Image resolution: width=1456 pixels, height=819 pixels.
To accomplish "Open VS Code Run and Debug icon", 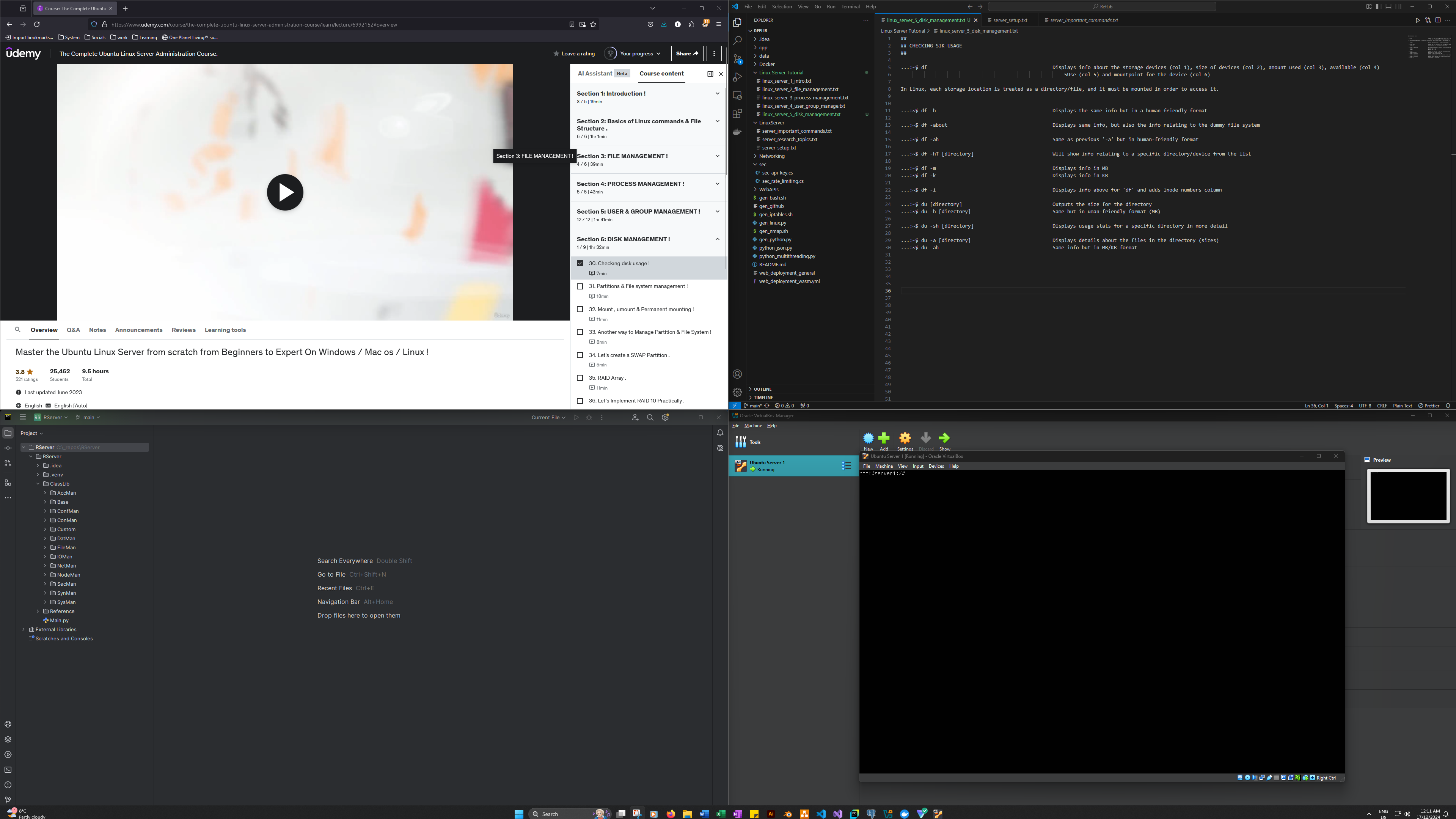I will (x=737, y=77).
